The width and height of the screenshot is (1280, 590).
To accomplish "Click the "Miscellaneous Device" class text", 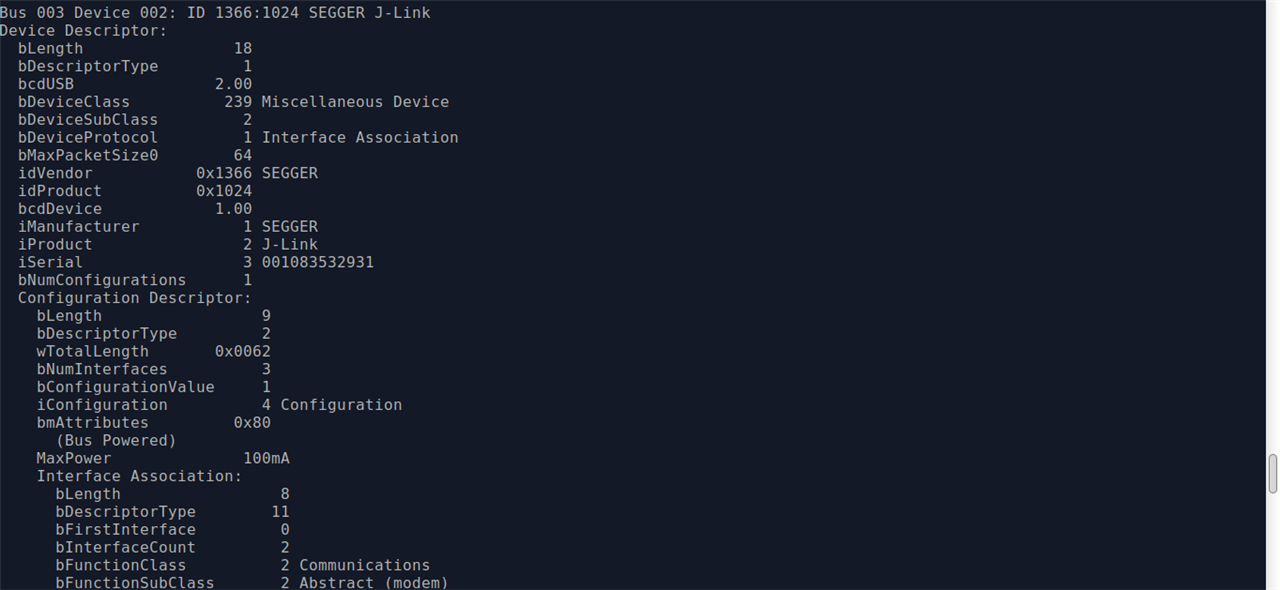I will [x=355, y=102].
